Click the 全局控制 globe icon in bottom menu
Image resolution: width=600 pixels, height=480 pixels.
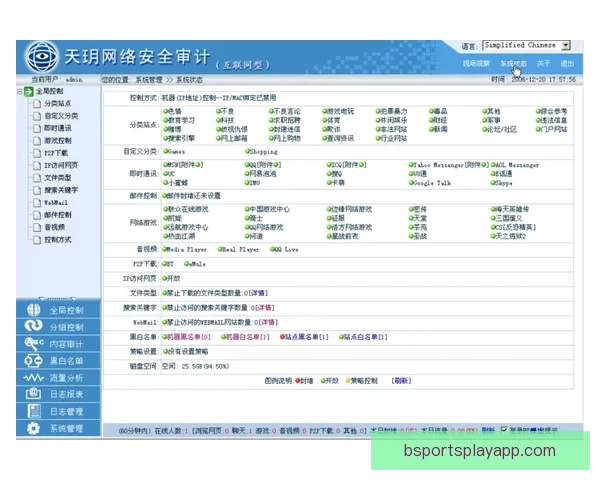pos(33,310)
